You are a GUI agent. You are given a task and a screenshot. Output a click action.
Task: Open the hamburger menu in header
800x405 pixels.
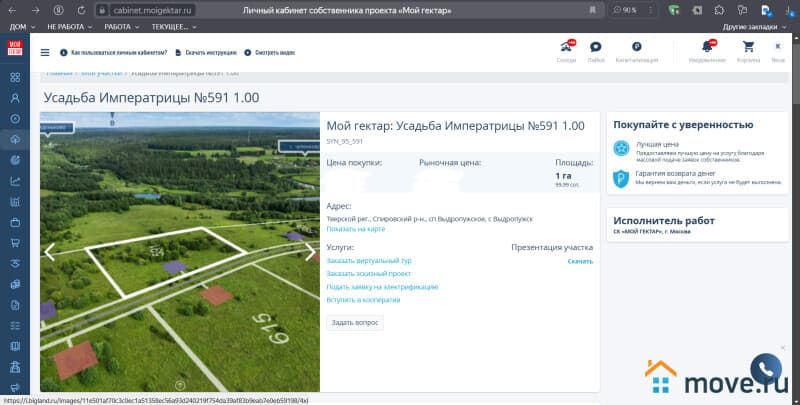tap(45, 53)
